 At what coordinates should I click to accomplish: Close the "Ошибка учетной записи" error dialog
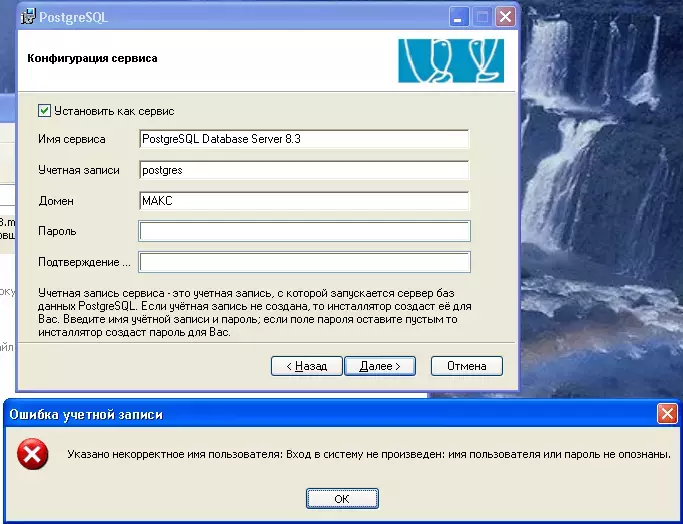point(667,414)
